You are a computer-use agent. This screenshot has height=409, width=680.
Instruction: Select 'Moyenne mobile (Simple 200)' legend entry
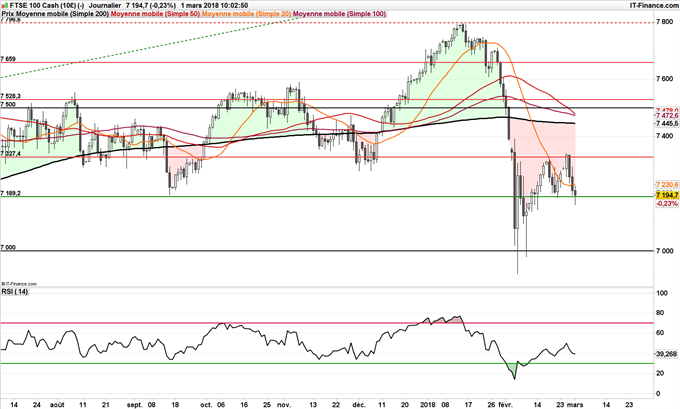pos(62,14)
